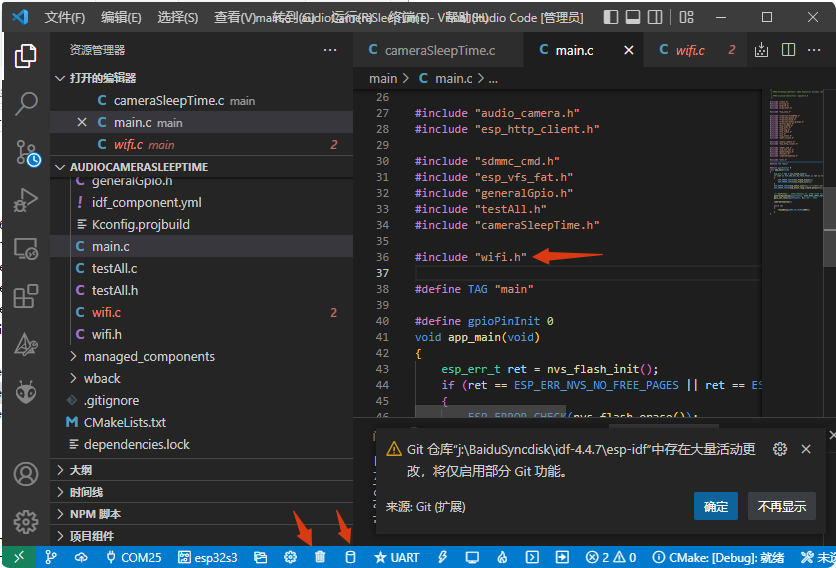This screenshot has width=836, height=568.
Task: Click the lightning flash device icon
Action: (443, 557)
